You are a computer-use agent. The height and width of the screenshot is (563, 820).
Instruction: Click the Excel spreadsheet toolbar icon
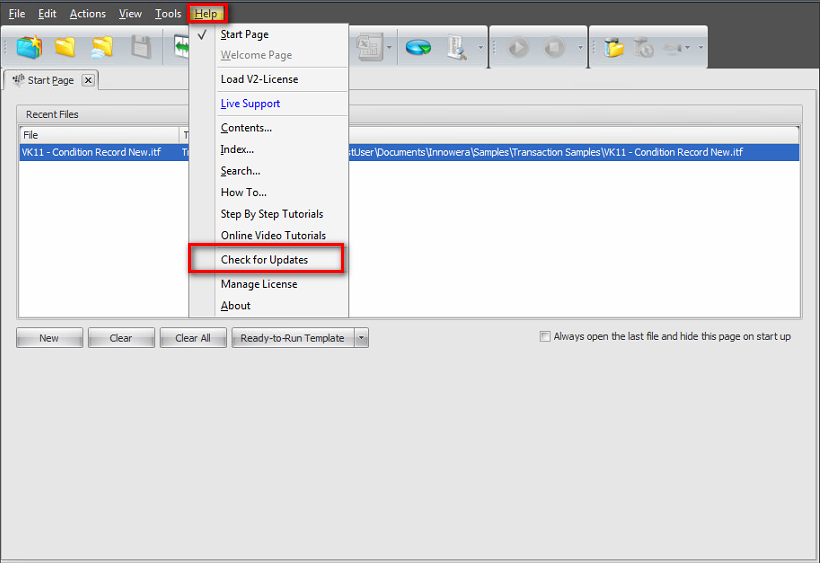point(369,47)
